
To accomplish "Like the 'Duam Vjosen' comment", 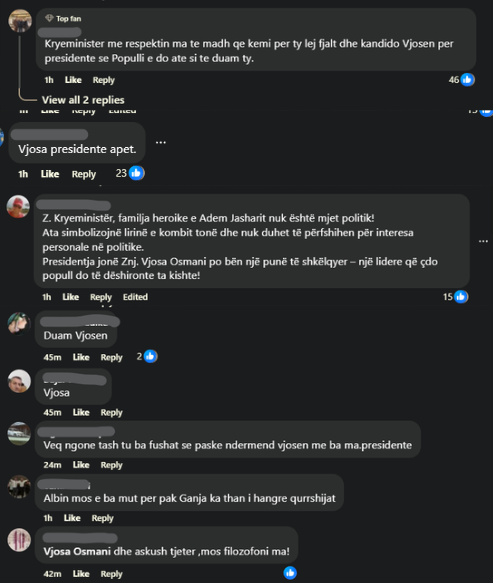I will 81,357.
